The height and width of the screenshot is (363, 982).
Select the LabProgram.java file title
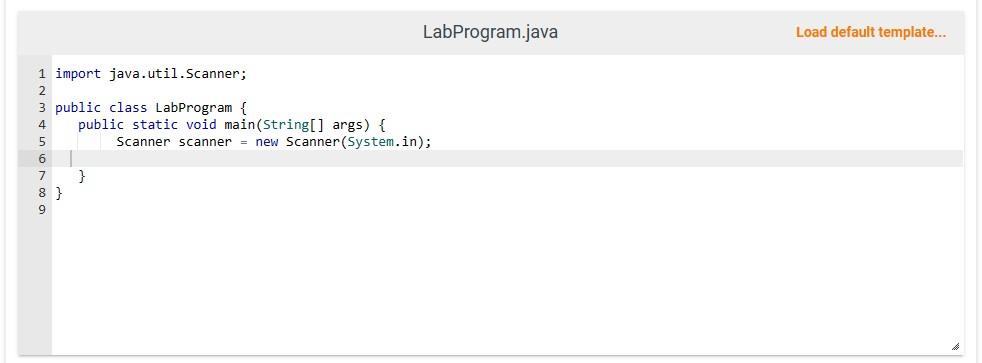[490, 32]
